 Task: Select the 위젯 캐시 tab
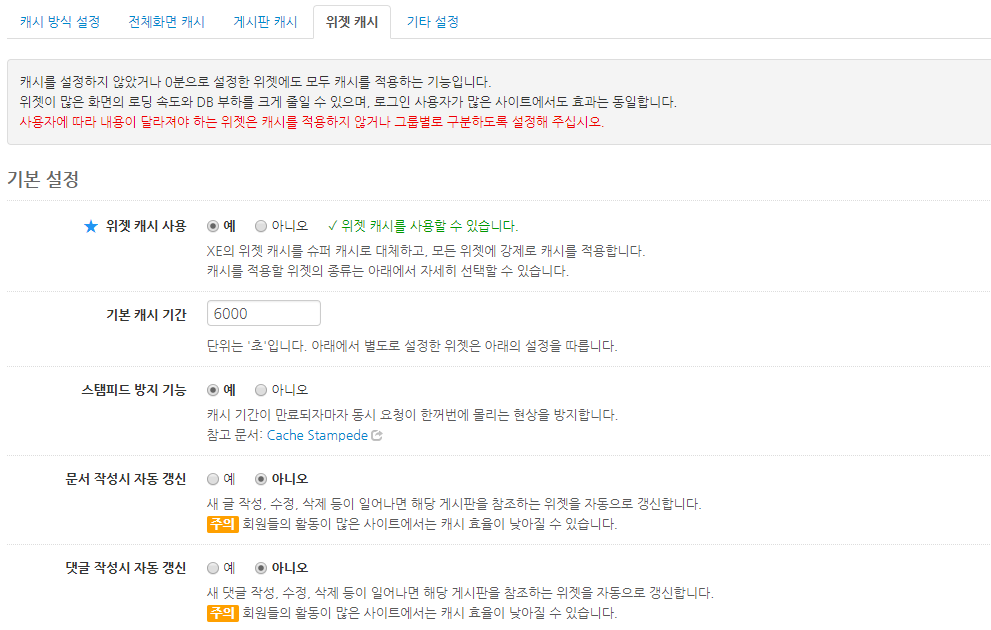352,21
